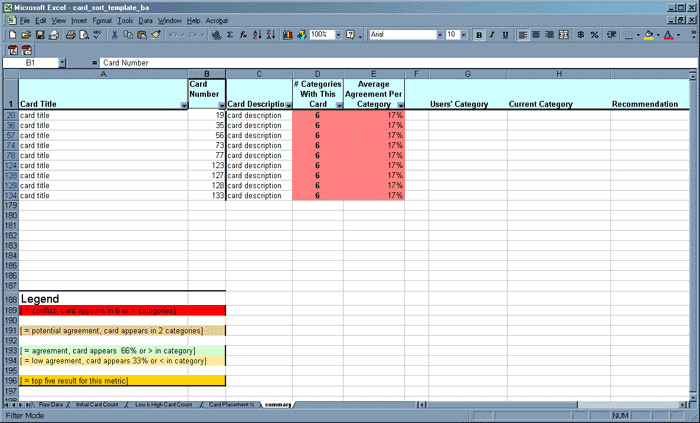
Task: Expand the Average Agreement Per Category filter
Action: [399, 105]
